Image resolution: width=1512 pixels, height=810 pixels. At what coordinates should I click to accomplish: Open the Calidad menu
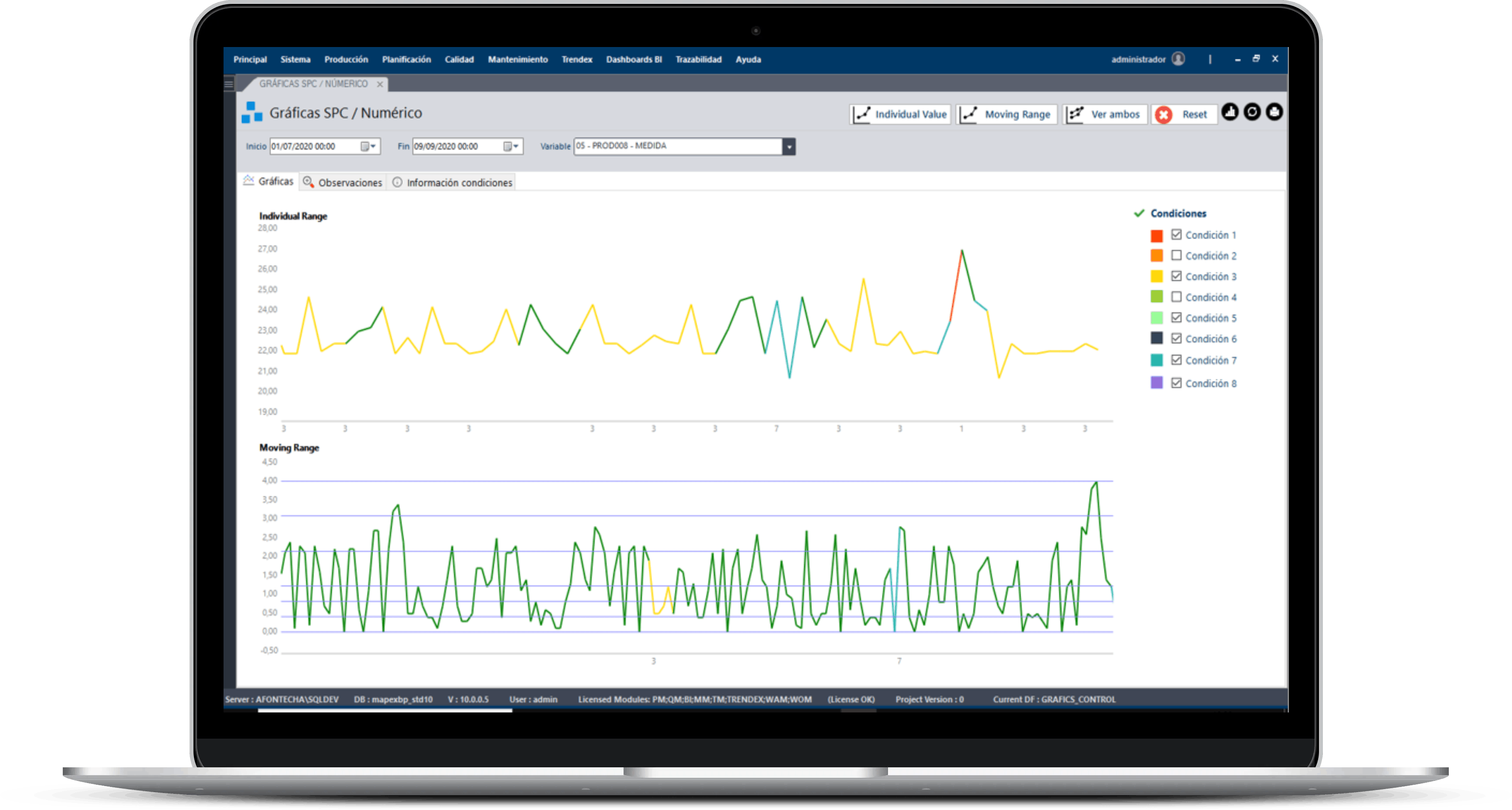pyautogui.click(x=459, y=59)
